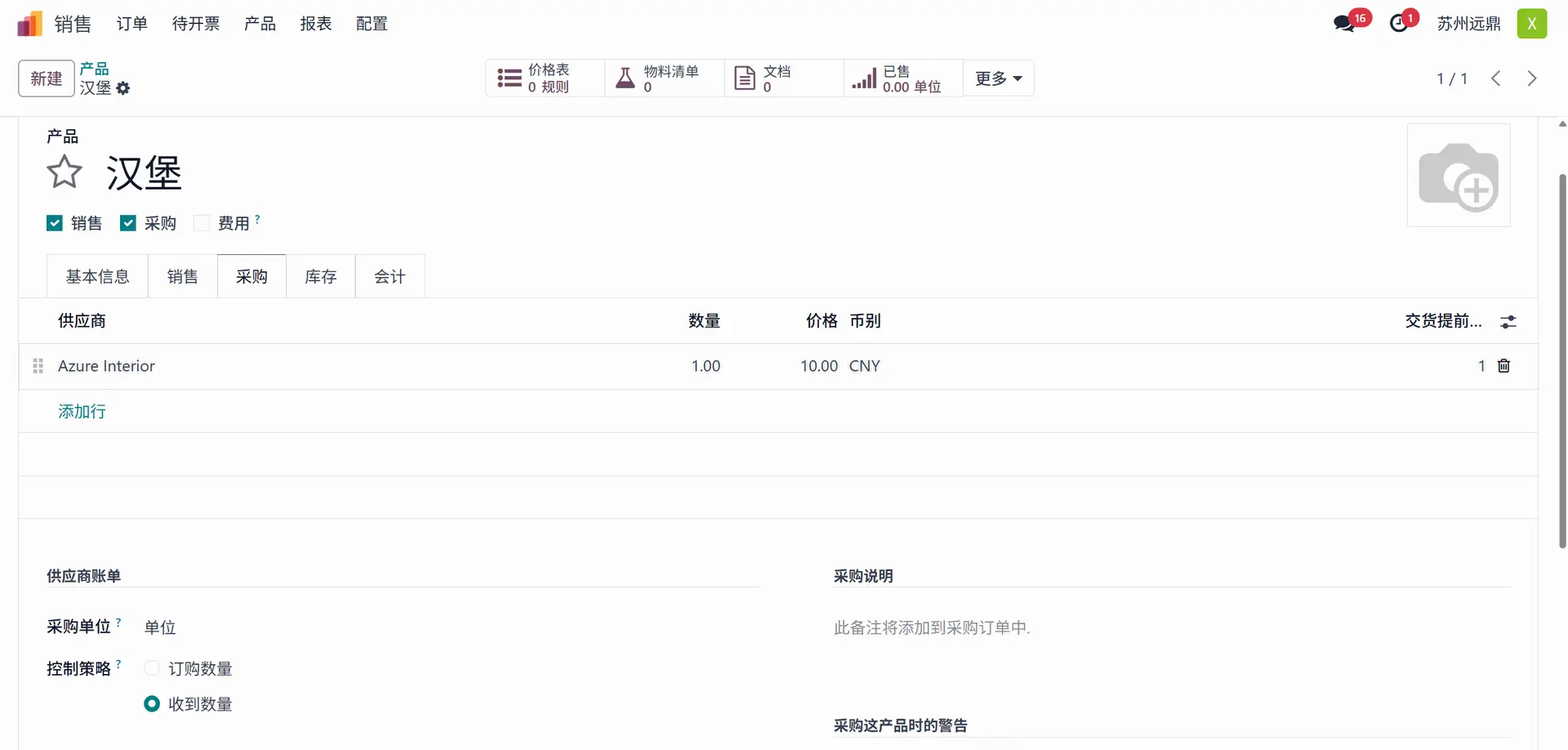Open the chat messages icon

(x=1343, y=24)
